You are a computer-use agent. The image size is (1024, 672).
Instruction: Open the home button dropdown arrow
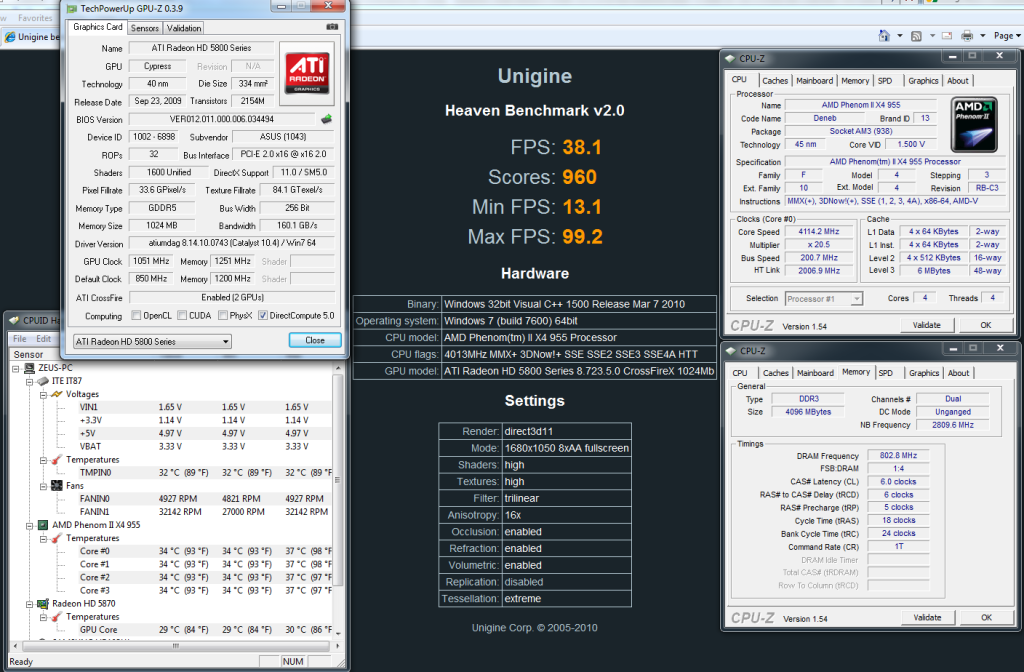(899, 36)
